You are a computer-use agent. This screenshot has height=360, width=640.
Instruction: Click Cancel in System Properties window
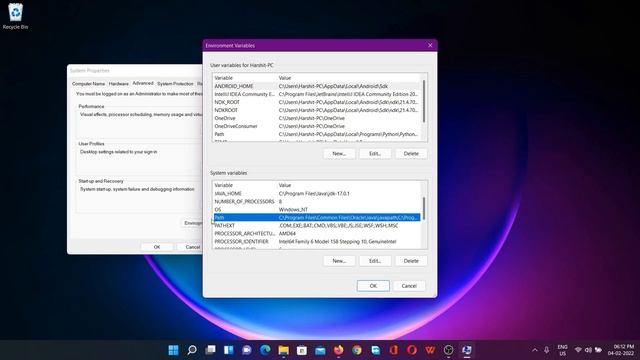click(190, 247)
